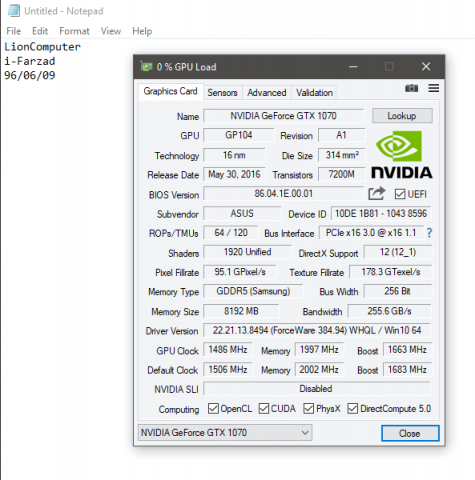This screenshot has width=475, height=480.
Task: Click the 96/06/09 line in Notepad
Action: [30, 75]
